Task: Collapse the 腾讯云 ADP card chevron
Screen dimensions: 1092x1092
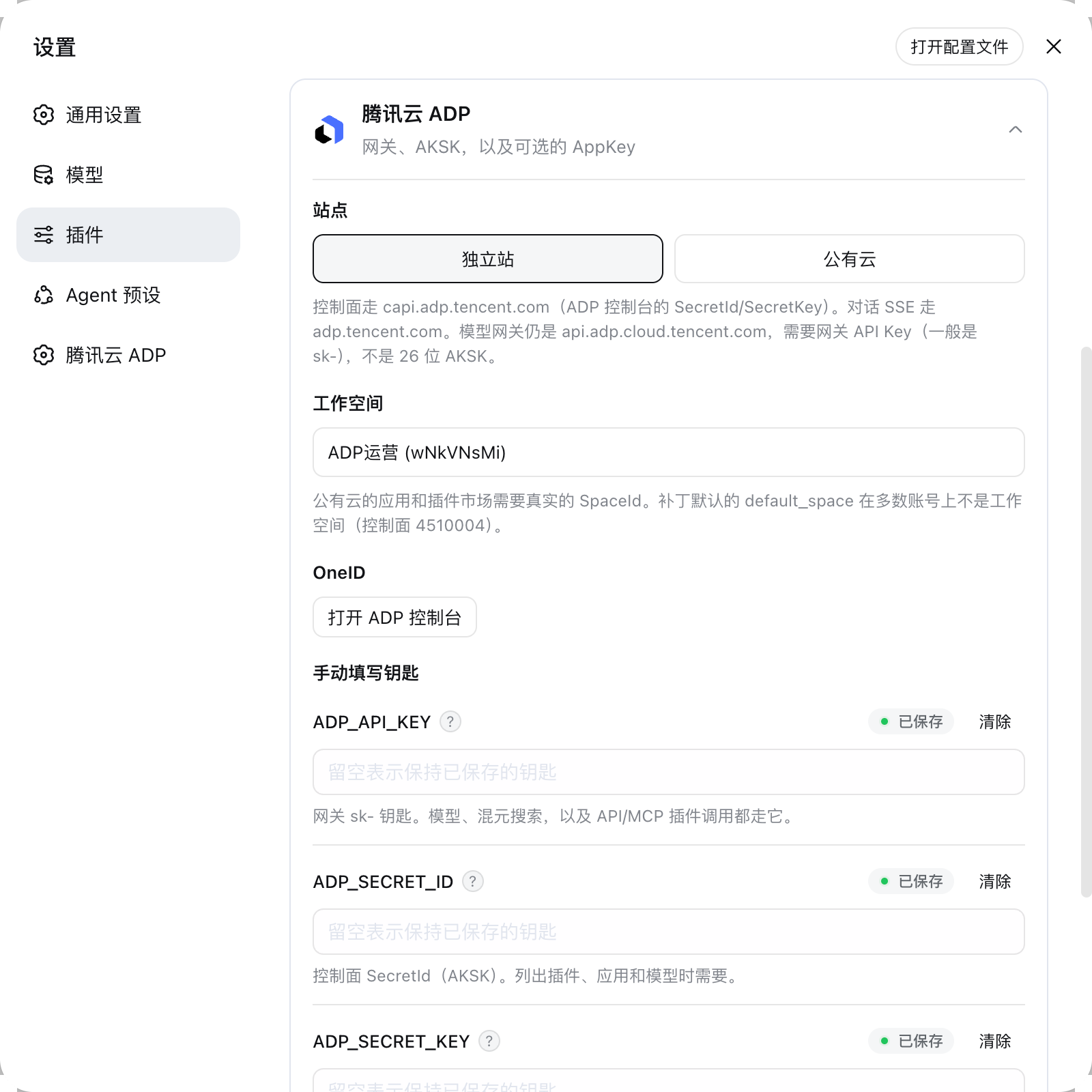Action: click(x=1016, y=130)
